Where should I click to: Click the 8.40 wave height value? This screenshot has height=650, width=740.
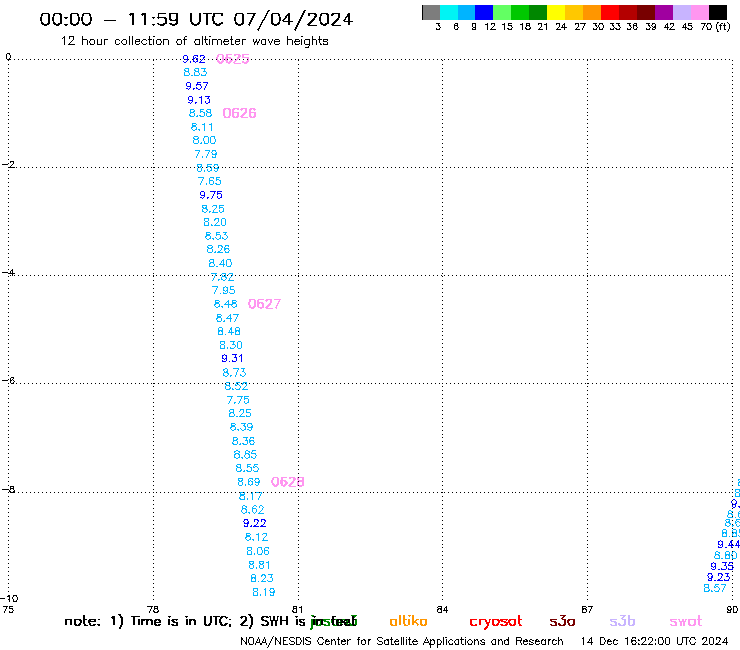point(220,263)
